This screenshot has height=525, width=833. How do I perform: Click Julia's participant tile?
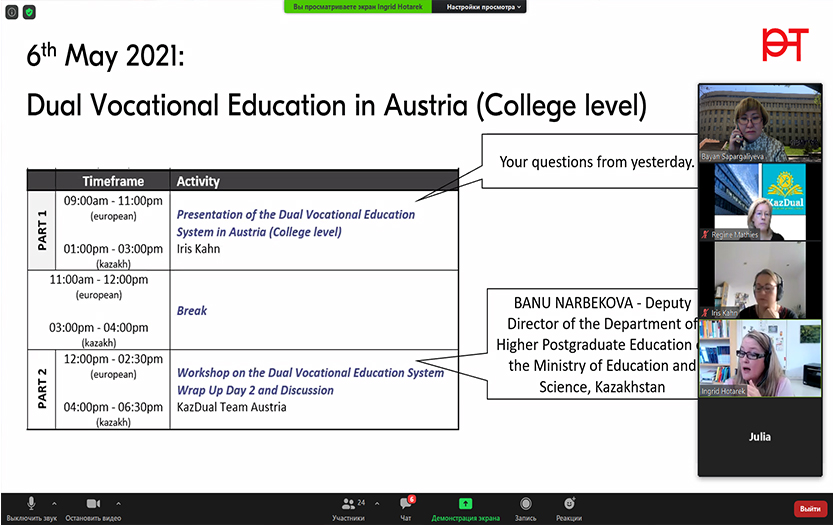pos(759,437)
